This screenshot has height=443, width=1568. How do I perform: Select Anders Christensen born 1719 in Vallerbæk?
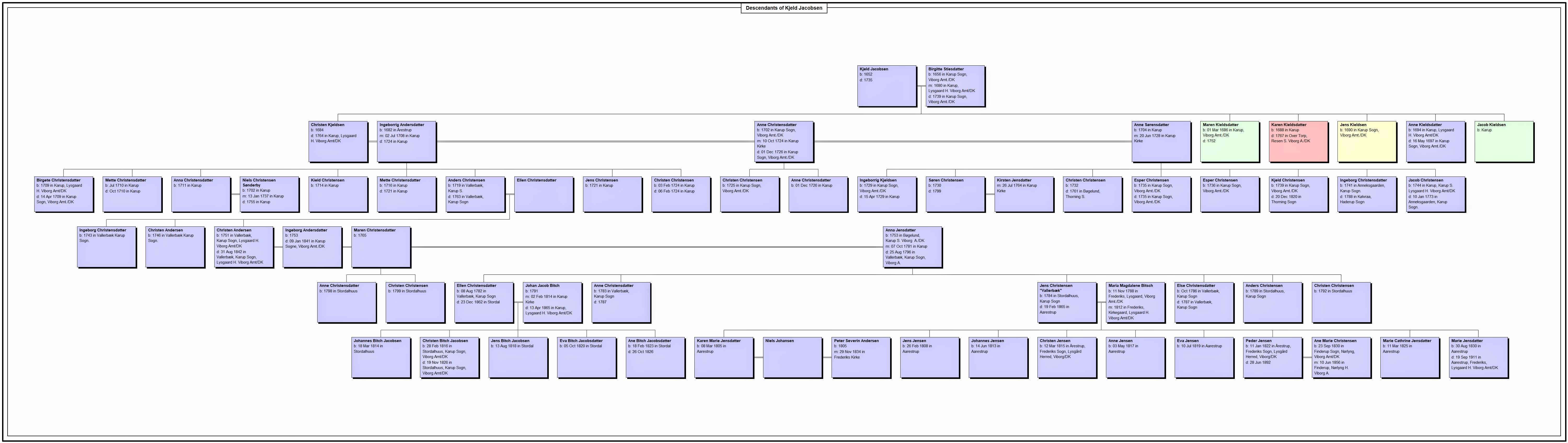[475, 194]
